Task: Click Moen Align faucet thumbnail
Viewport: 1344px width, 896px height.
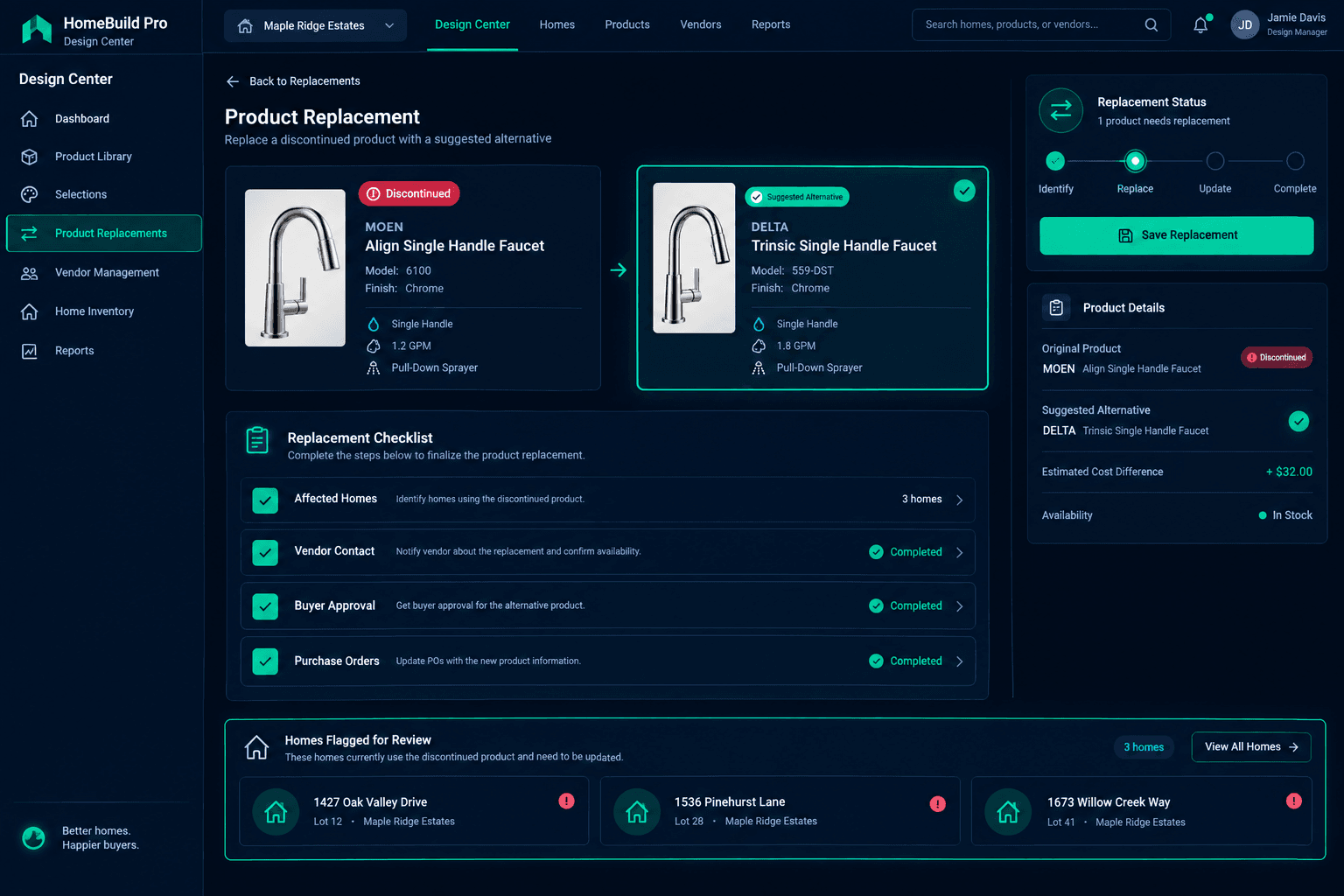Action: tap(295, 268)
